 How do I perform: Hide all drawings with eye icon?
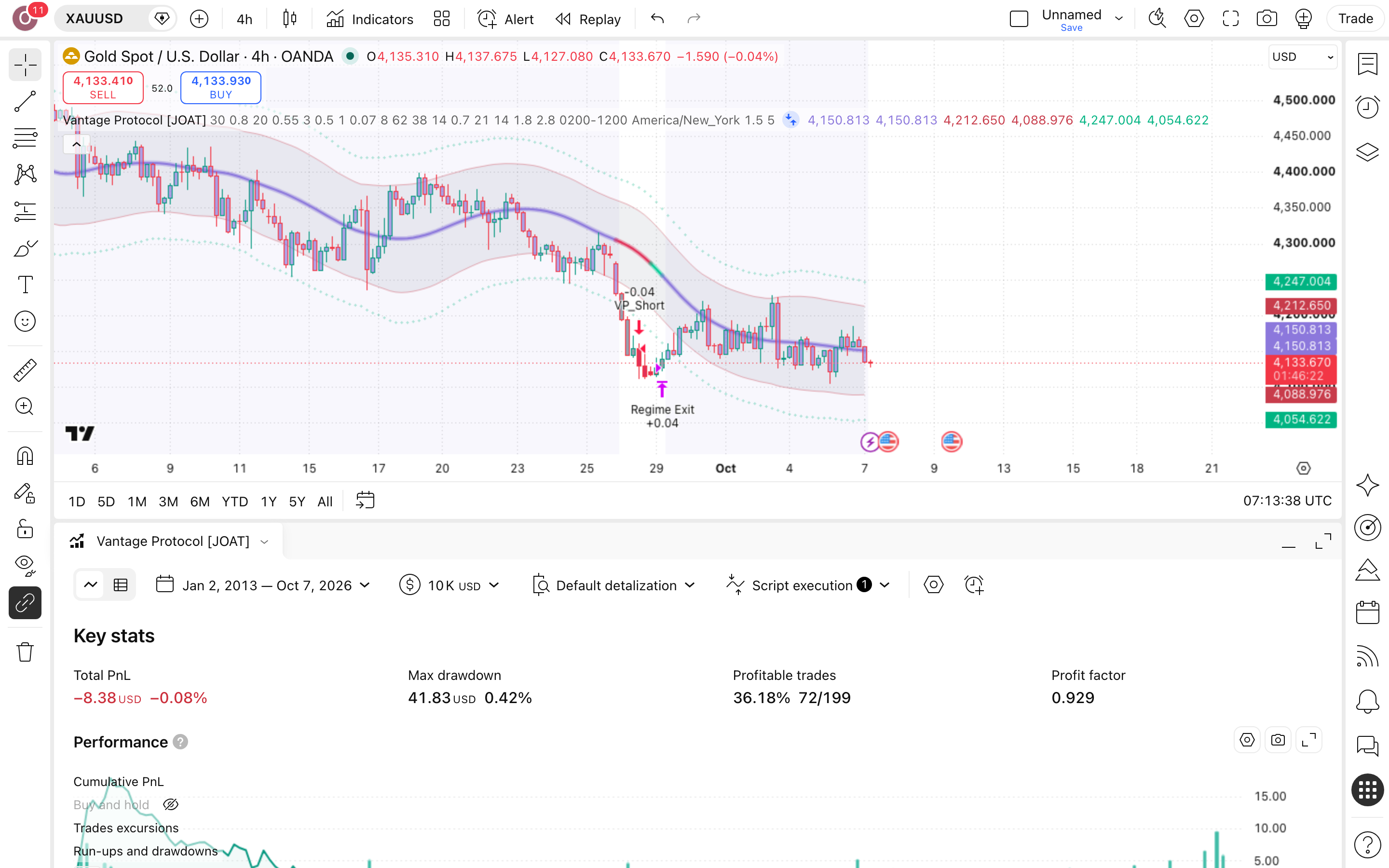pos(25,566)
